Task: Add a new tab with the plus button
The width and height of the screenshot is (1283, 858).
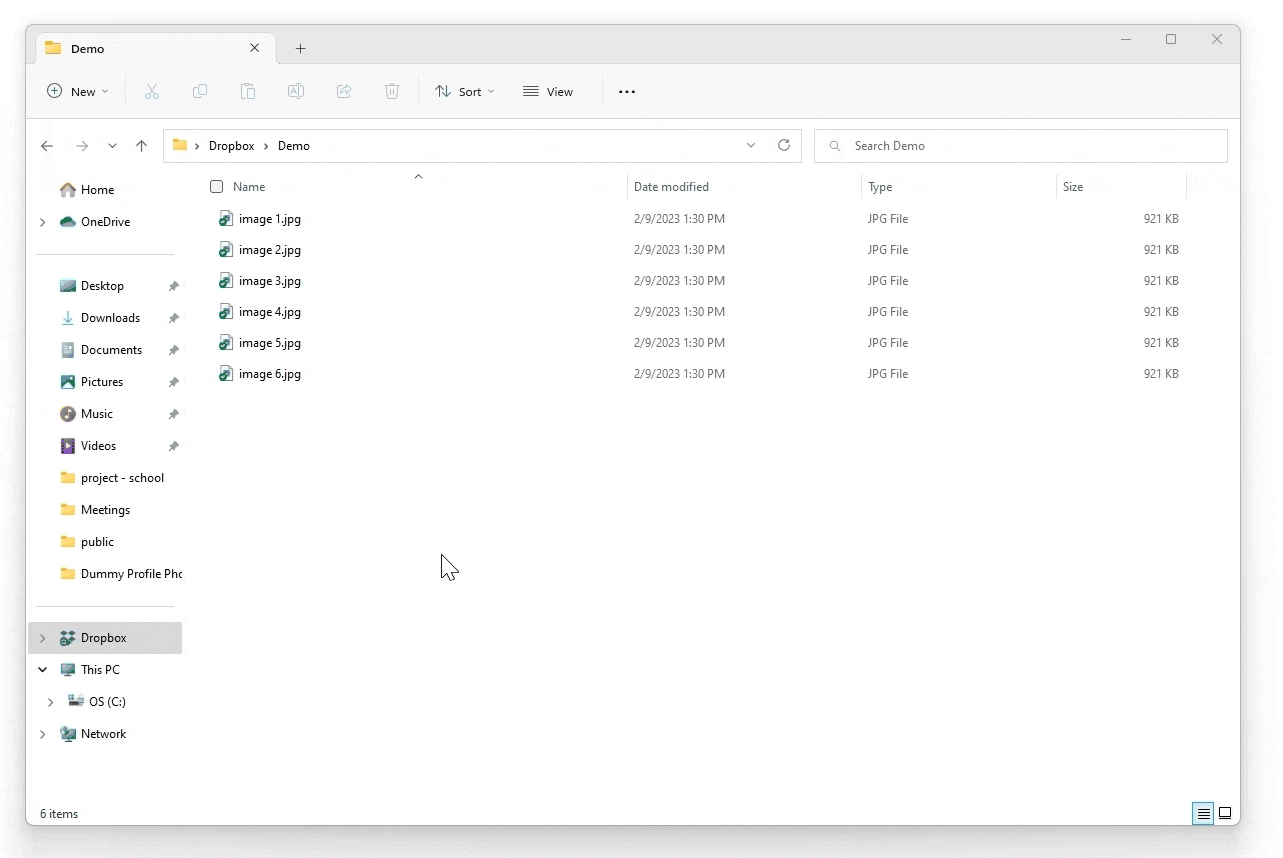Action: tap(300, 49)
